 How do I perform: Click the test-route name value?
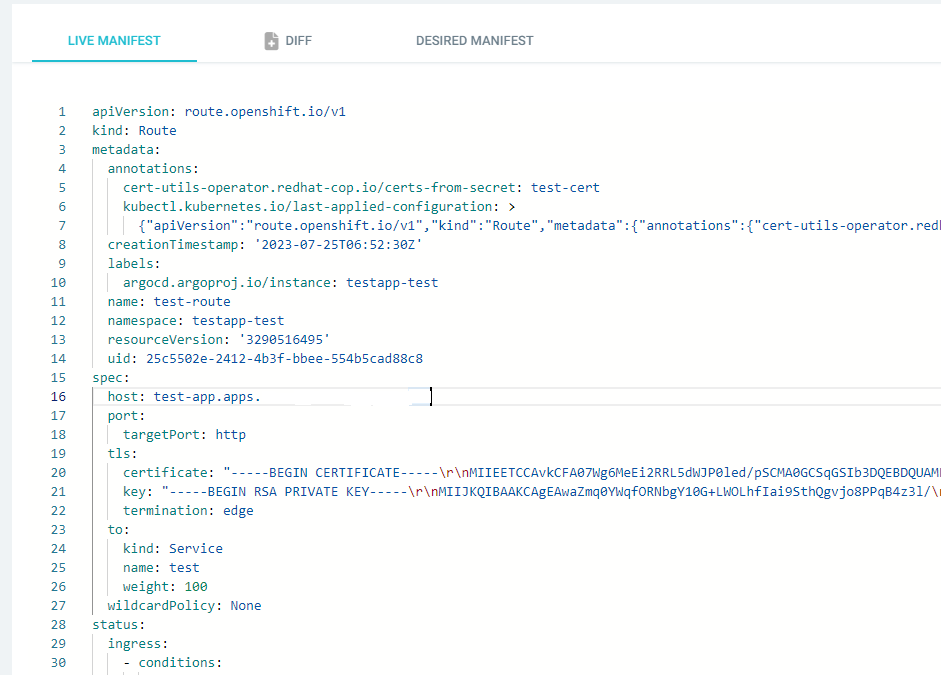pyautogui.click(x=192, y=302)
